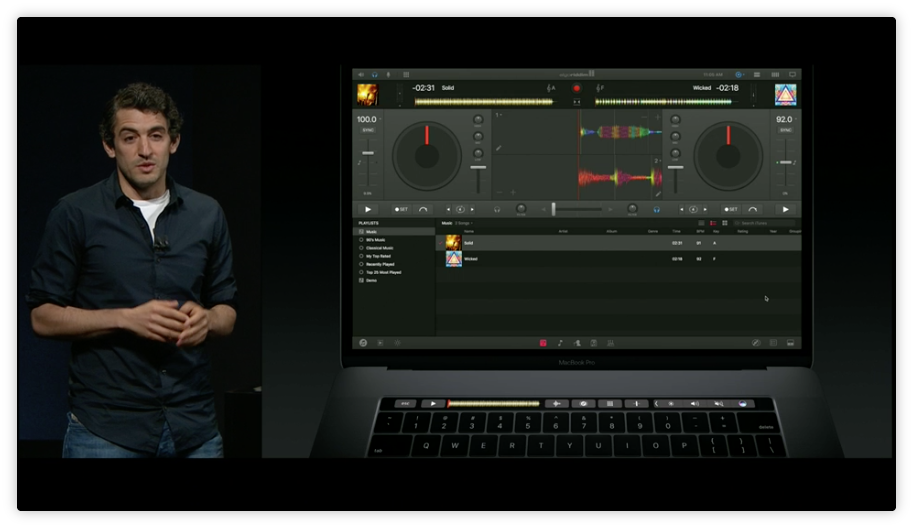Image resolution: width=913 pixels, height=528 pixels.
Task: Click the iTunes source icon at bottom left
Action: (x=363, y=343)
